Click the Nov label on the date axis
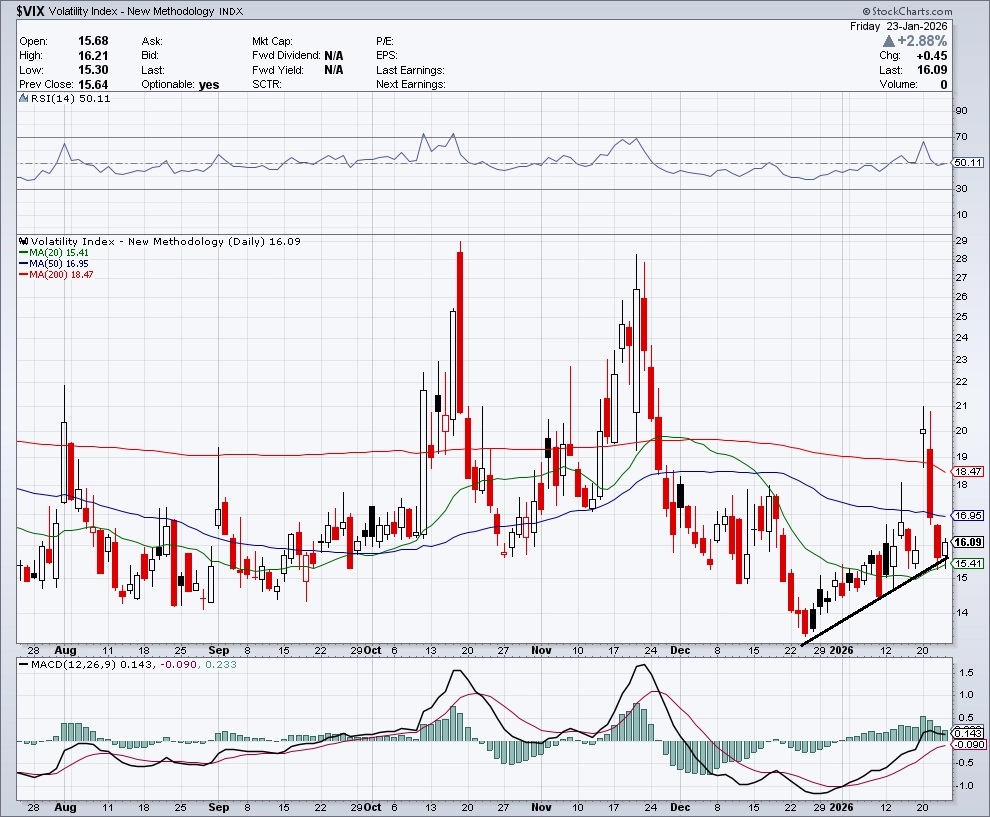This screenshot has width=990, height=817. click(541, 650)
